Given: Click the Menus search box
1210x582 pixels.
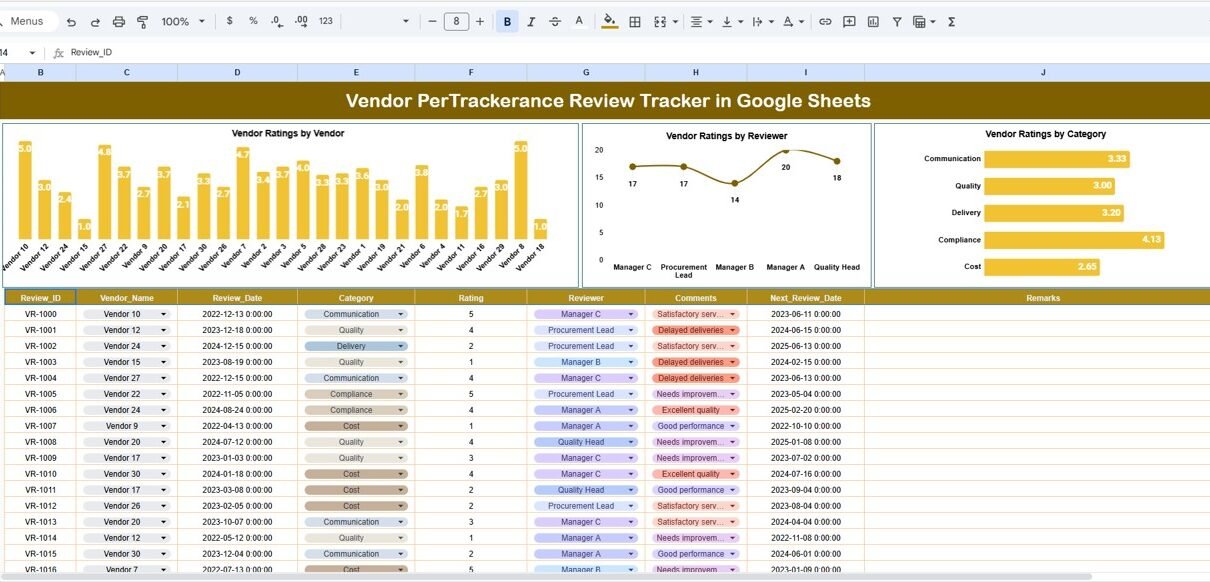Looking at the screenshot, I should (27, 21).
